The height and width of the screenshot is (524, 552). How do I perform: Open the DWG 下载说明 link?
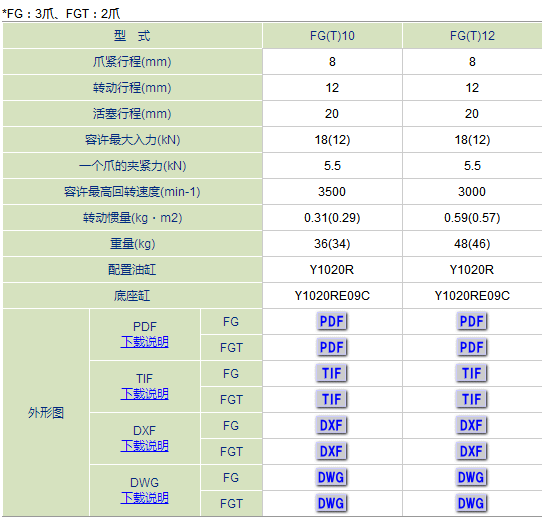click(x=145, y=498)
